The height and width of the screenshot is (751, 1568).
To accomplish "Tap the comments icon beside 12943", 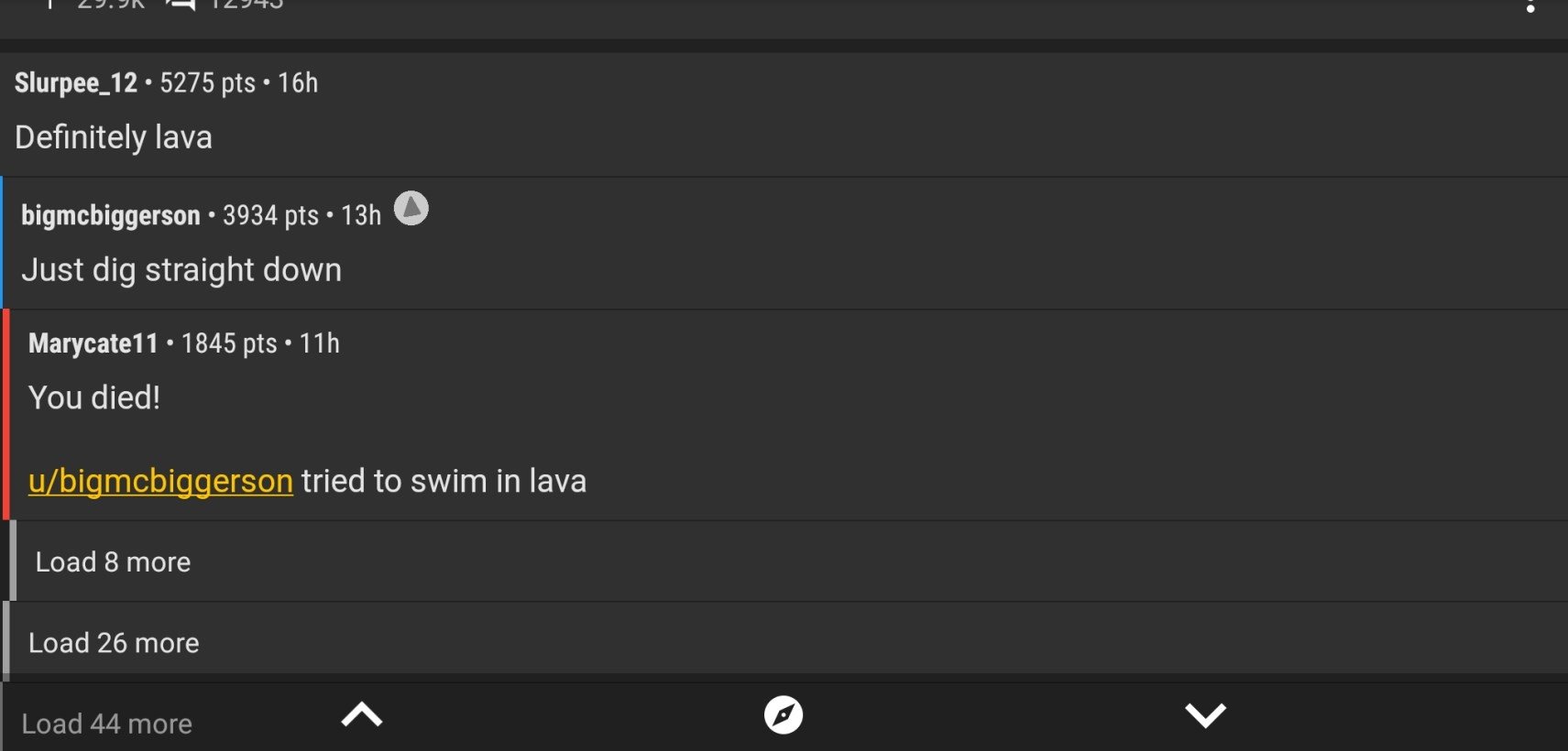I will pyautogui.click(x=181, y=5).
